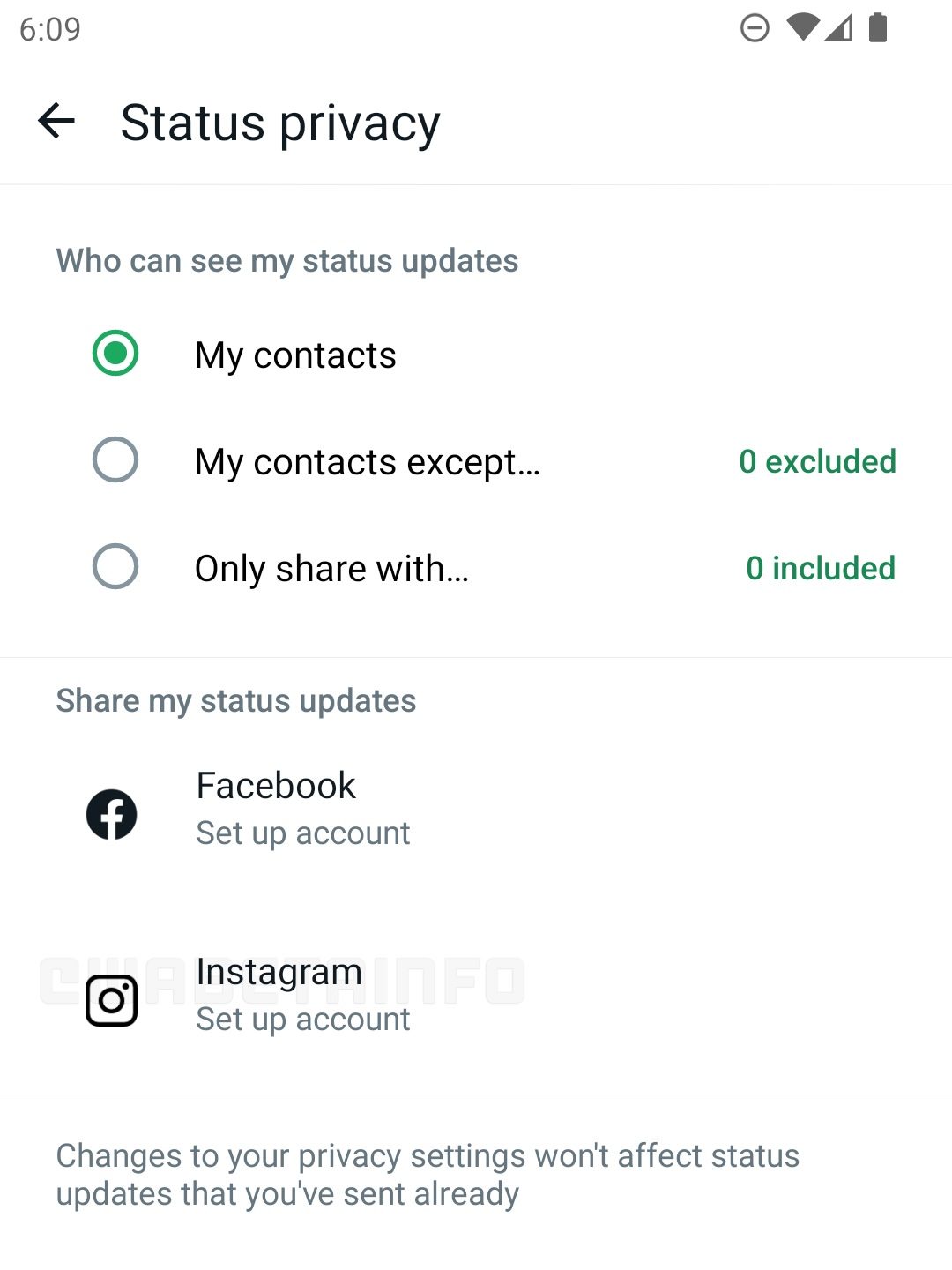The width and height of the screenshot is (952, 1270).
Task: Tap the Status privacy page title
Action: click(280, 123)
